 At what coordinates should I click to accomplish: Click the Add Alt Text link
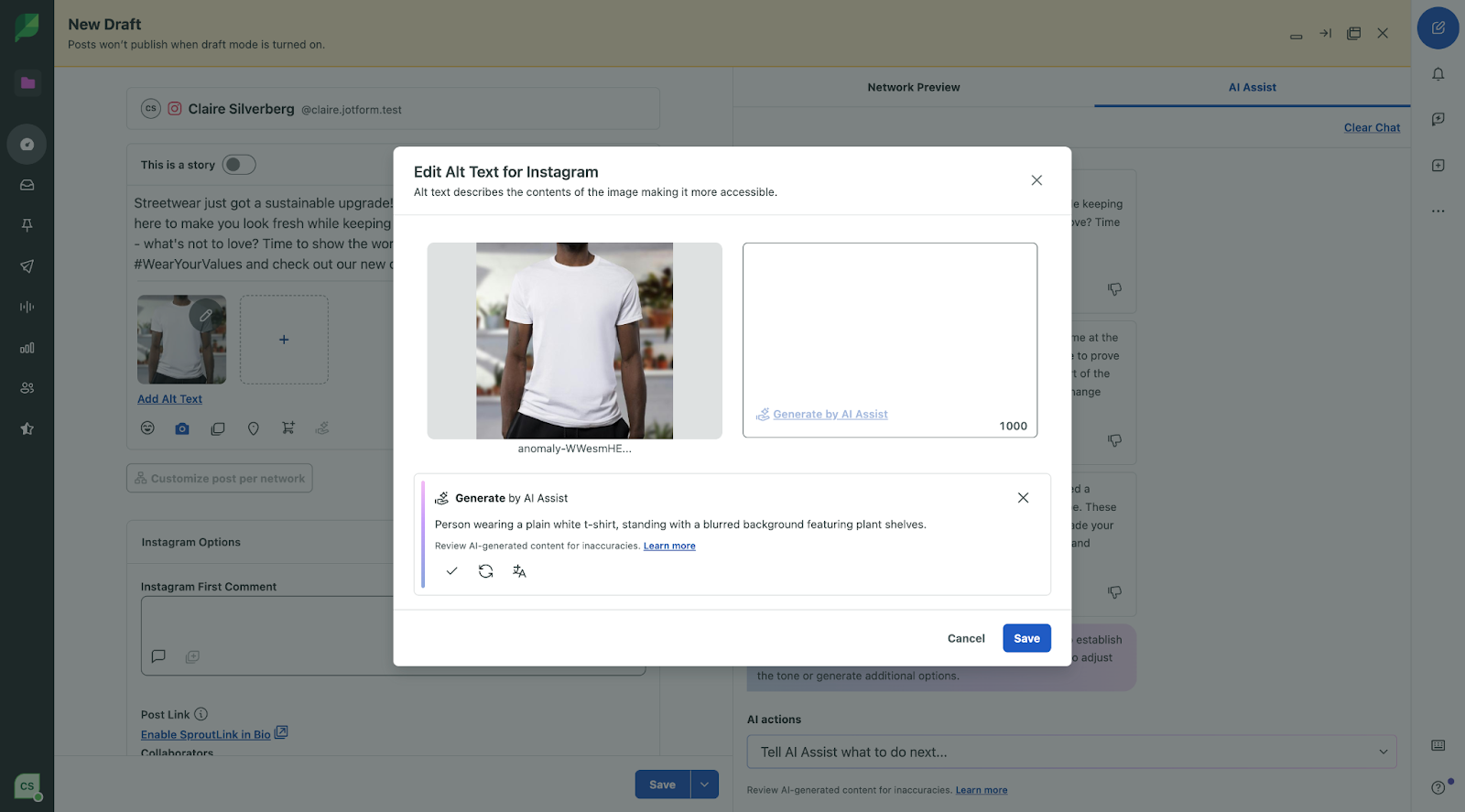click(x=169, y=399)
